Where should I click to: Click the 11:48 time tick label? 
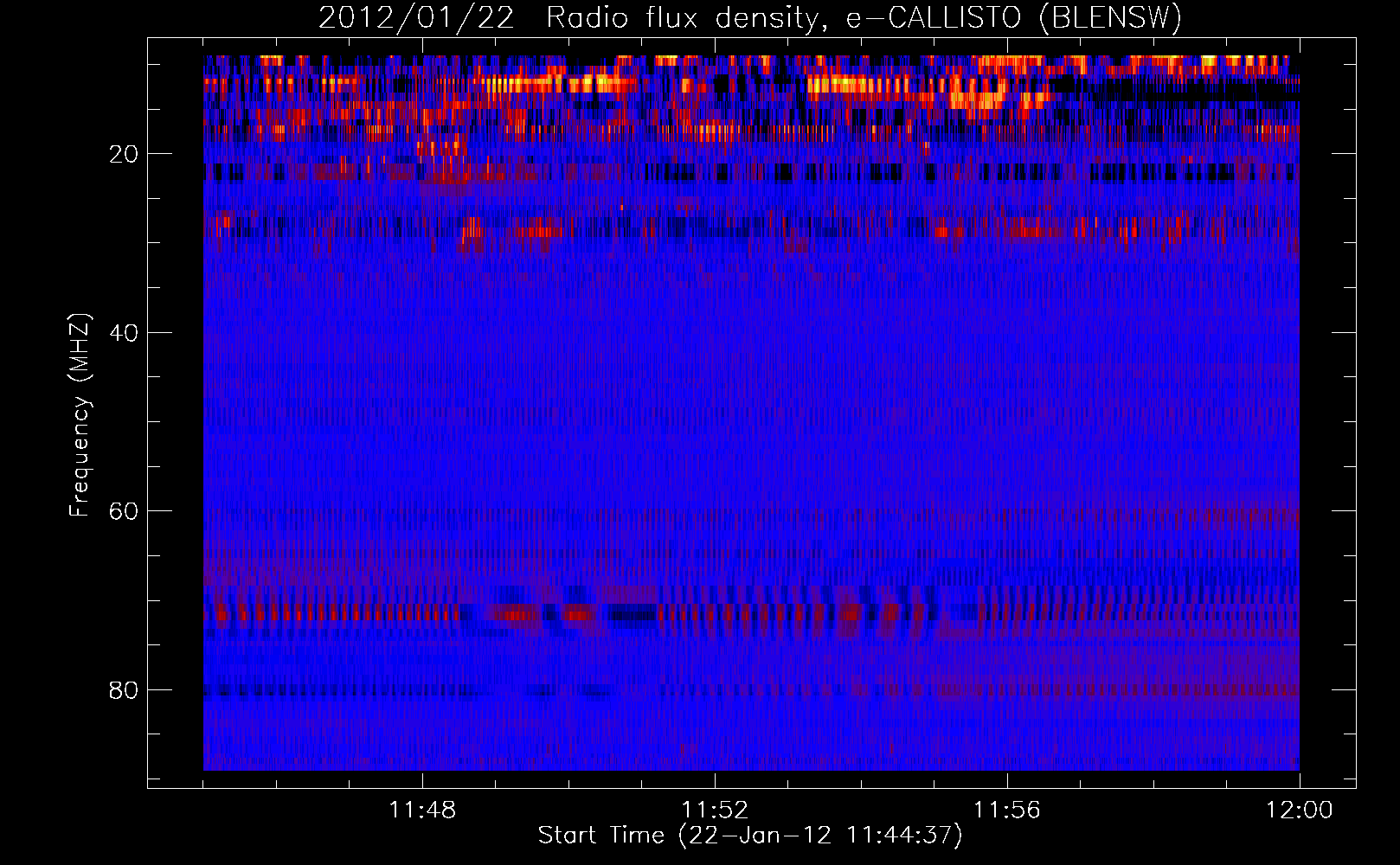[422, 811]
